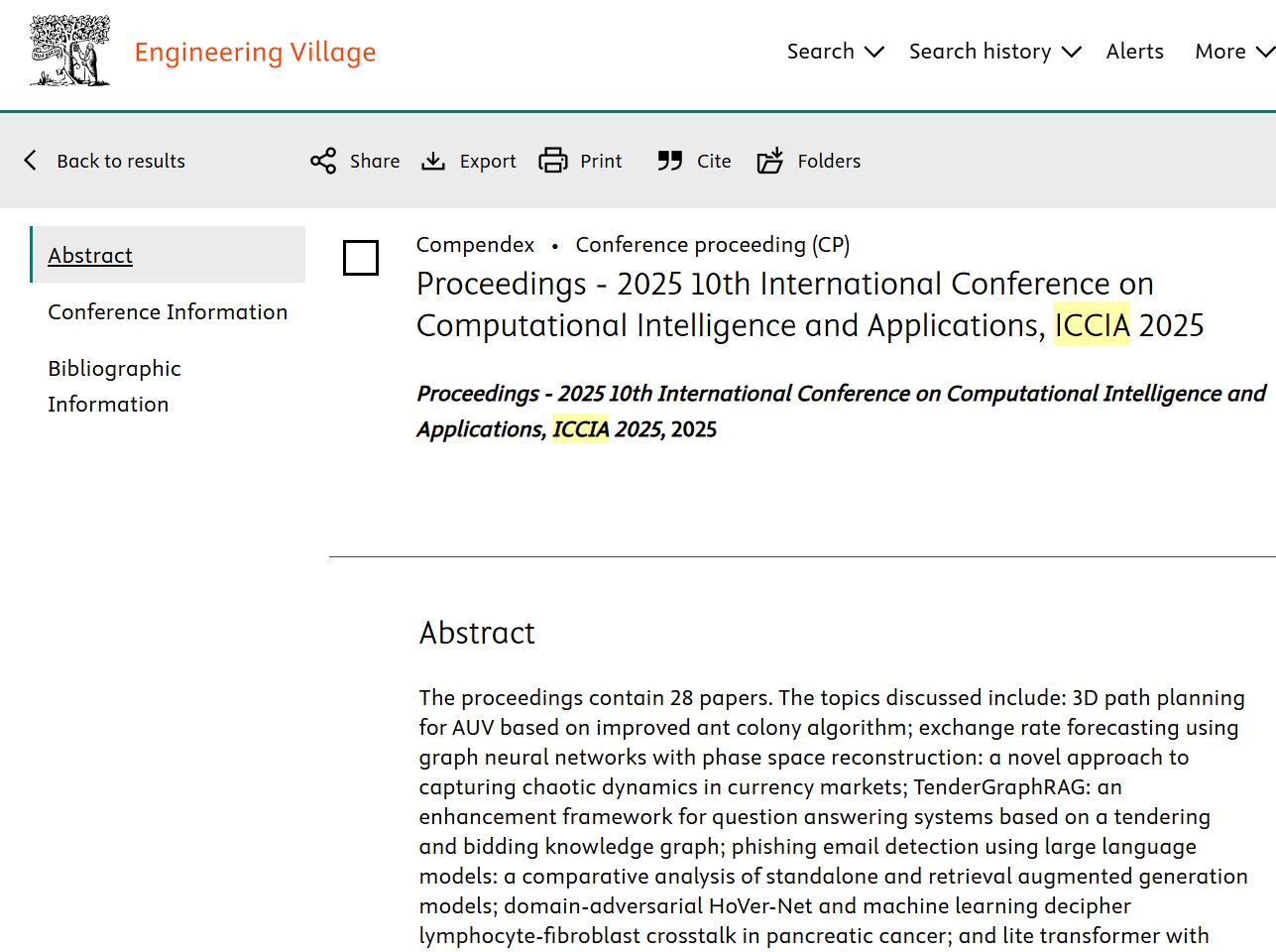Open the Search history dropdown
1276x952 pixels.
[x=994, y=52]
